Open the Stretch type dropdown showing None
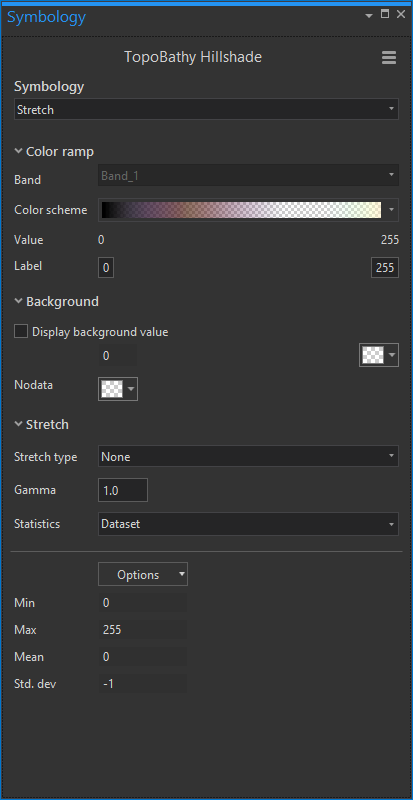Screen dimensions: 413x800 pos(248,456)
